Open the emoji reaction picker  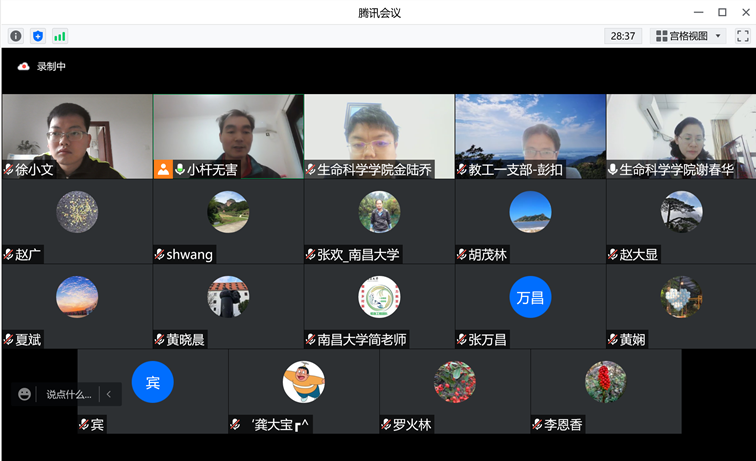pyautogui.click(x=25, y=394)
